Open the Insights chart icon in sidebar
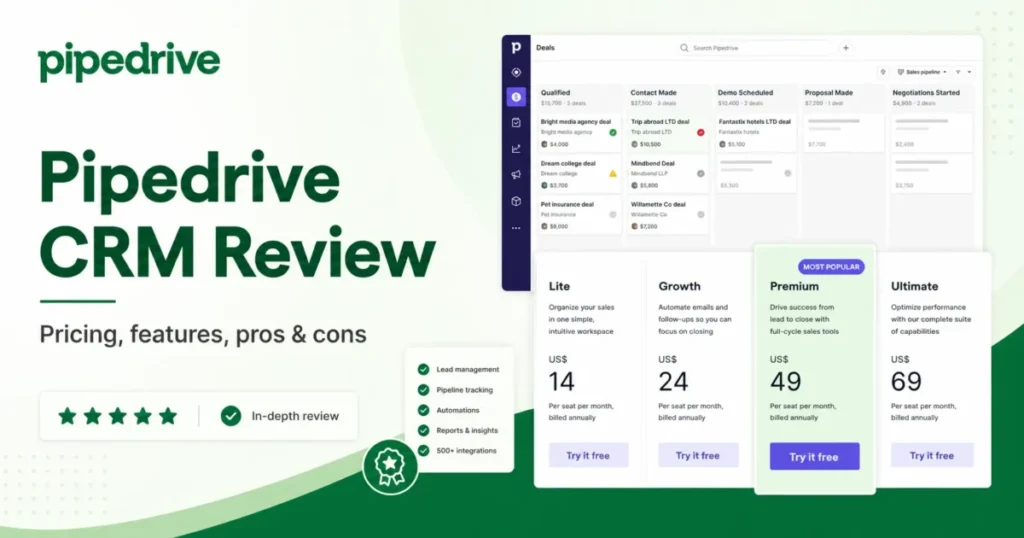The height and width of the screenshot is (538, 1024). (516, 149)
